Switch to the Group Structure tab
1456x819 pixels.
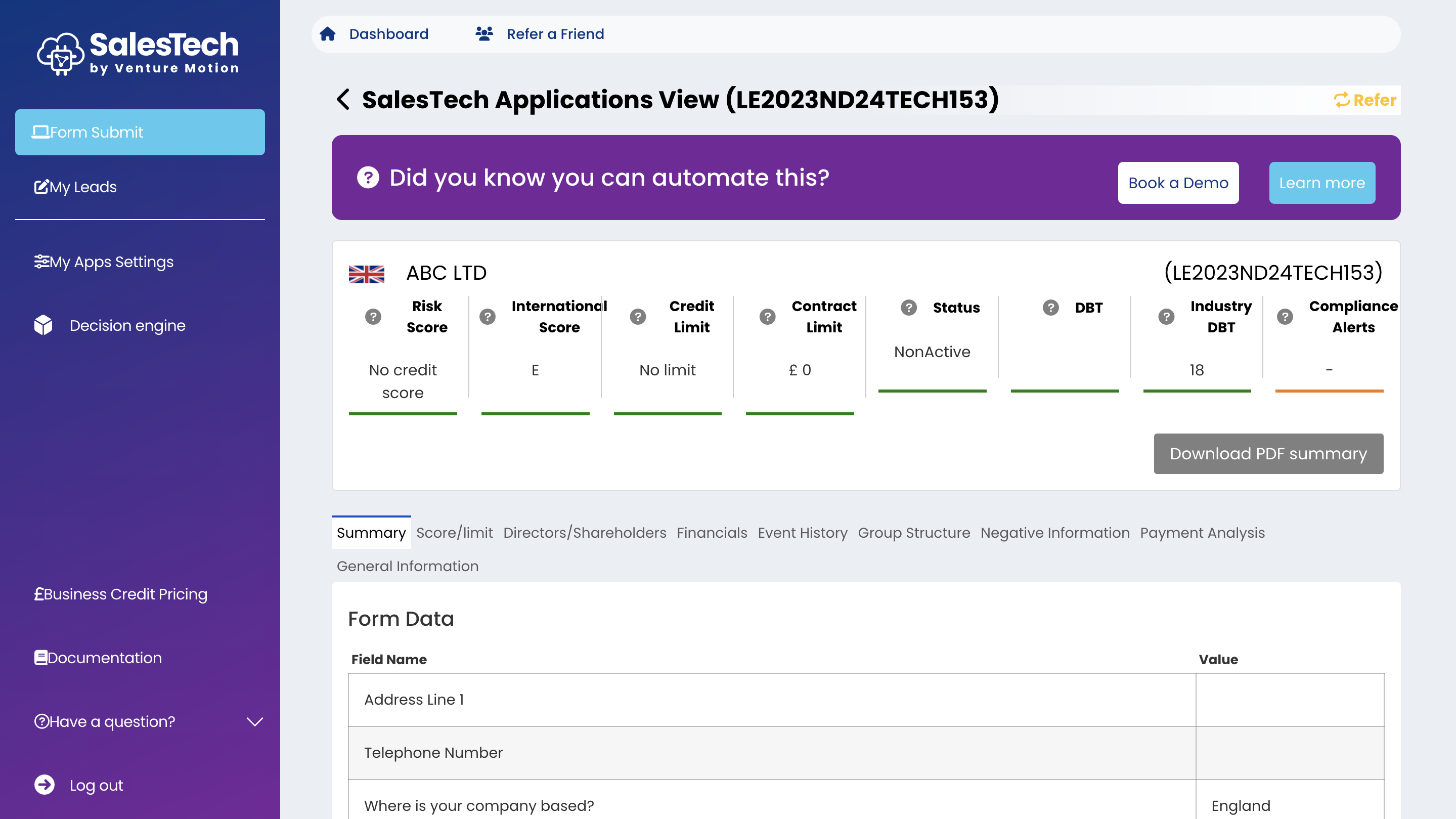[x=914, y=533]
